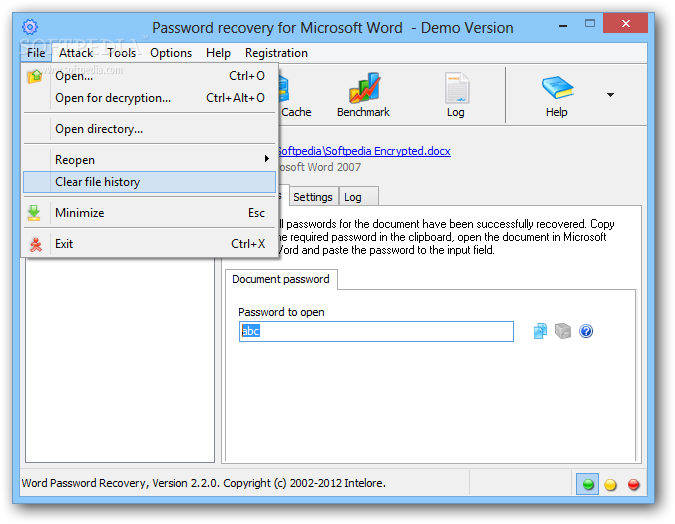The width and height of the screenshot is (675, 524).
Task: Switch to the Settings tab
Action: coord(313,197)
